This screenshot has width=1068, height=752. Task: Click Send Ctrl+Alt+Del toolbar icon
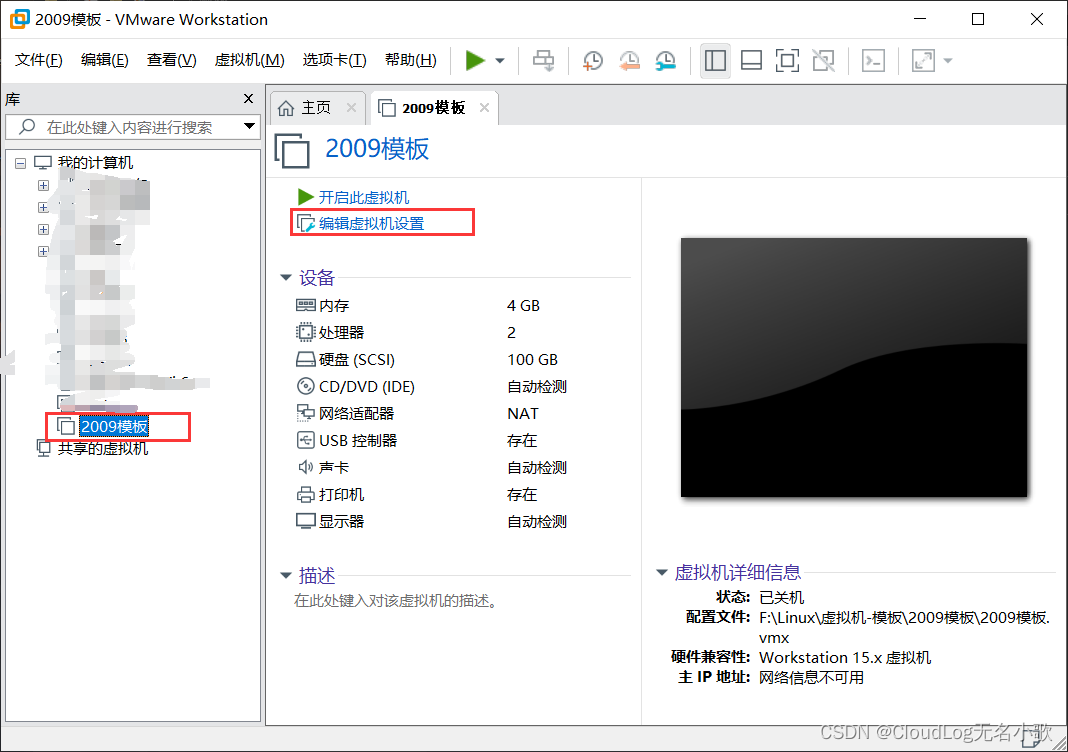544,61
